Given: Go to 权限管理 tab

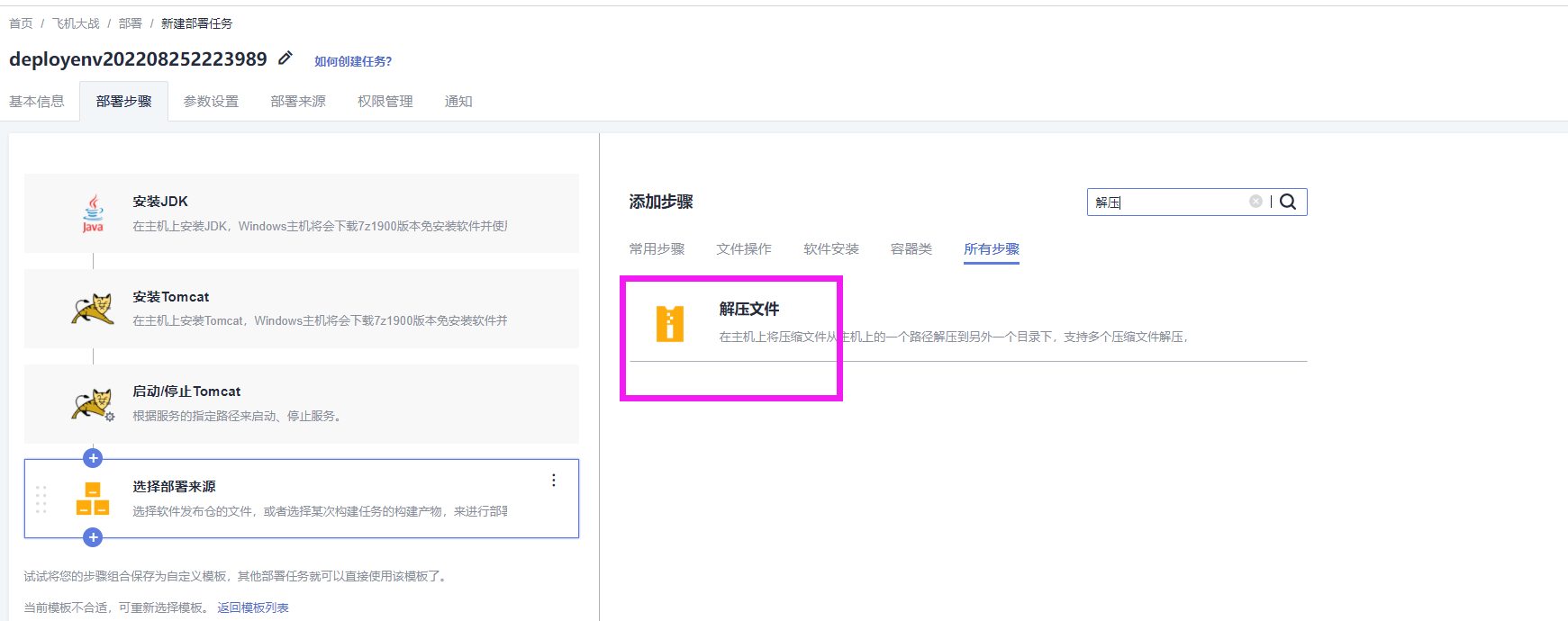Looking at the screenshot, I should click(385, 102).
